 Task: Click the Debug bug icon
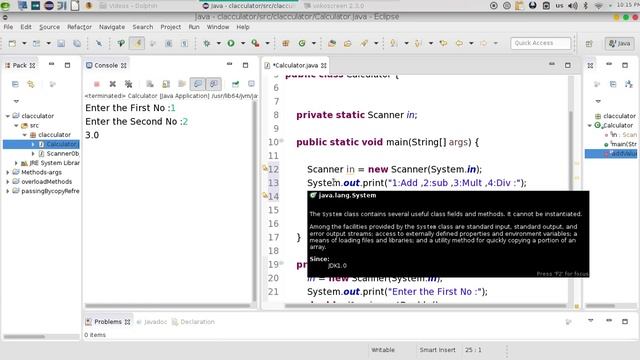tap(207, 43)
